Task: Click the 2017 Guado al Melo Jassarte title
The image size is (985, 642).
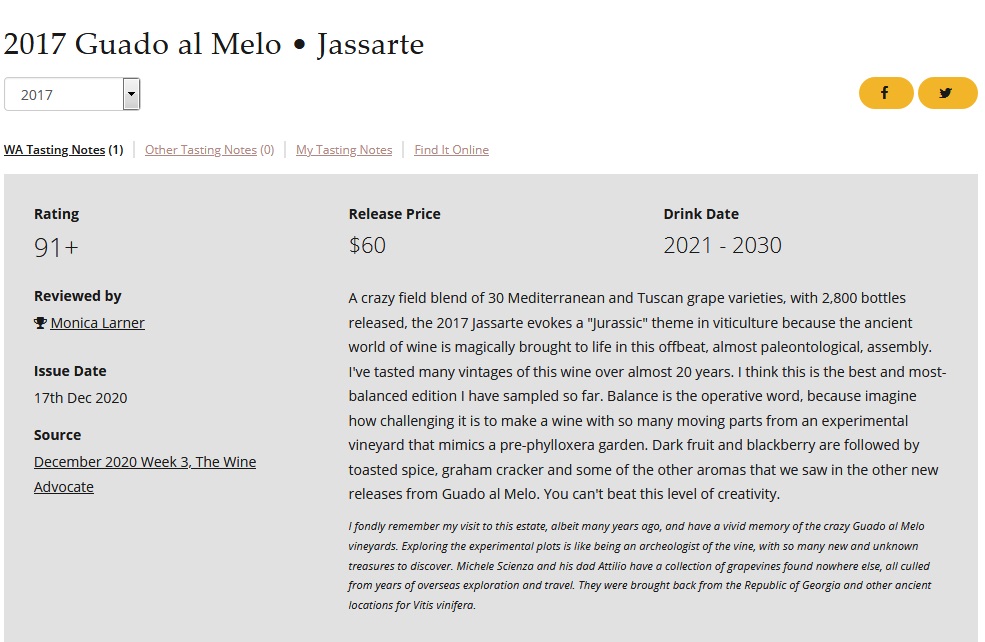Action: point(214,45)
